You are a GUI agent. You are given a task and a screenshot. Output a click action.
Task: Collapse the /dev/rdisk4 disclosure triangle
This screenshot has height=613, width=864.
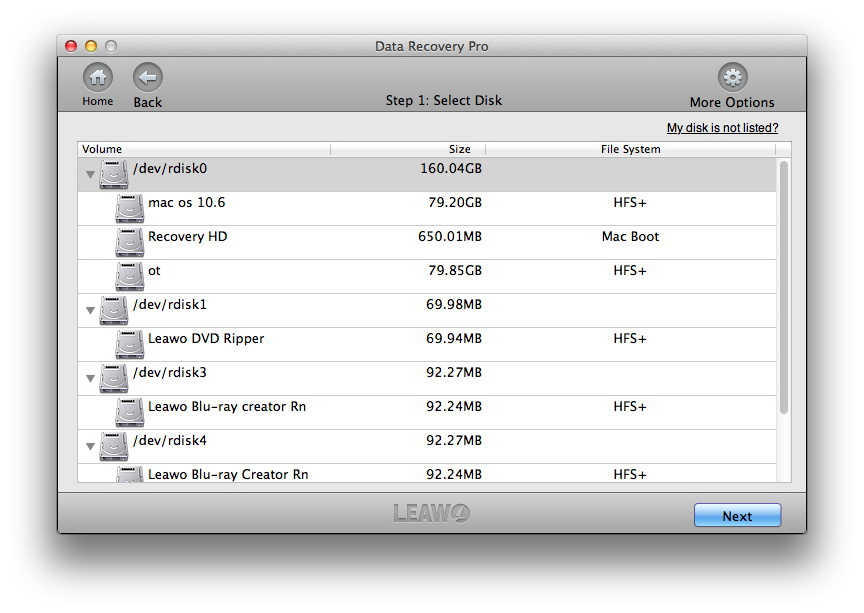click(90, 447)
